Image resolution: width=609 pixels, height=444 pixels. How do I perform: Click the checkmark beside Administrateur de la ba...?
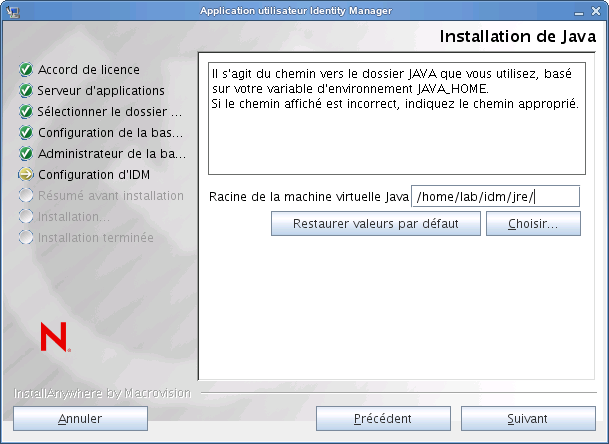pos(26,153)
